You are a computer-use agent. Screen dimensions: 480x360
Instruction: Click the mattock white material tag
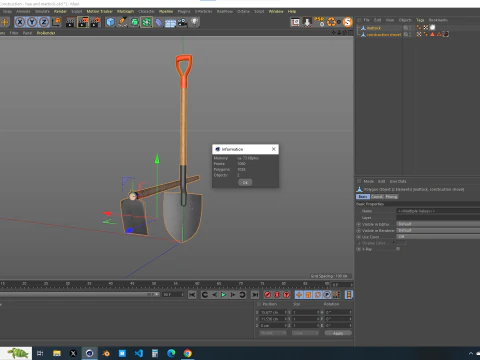(x=432, y=28)
